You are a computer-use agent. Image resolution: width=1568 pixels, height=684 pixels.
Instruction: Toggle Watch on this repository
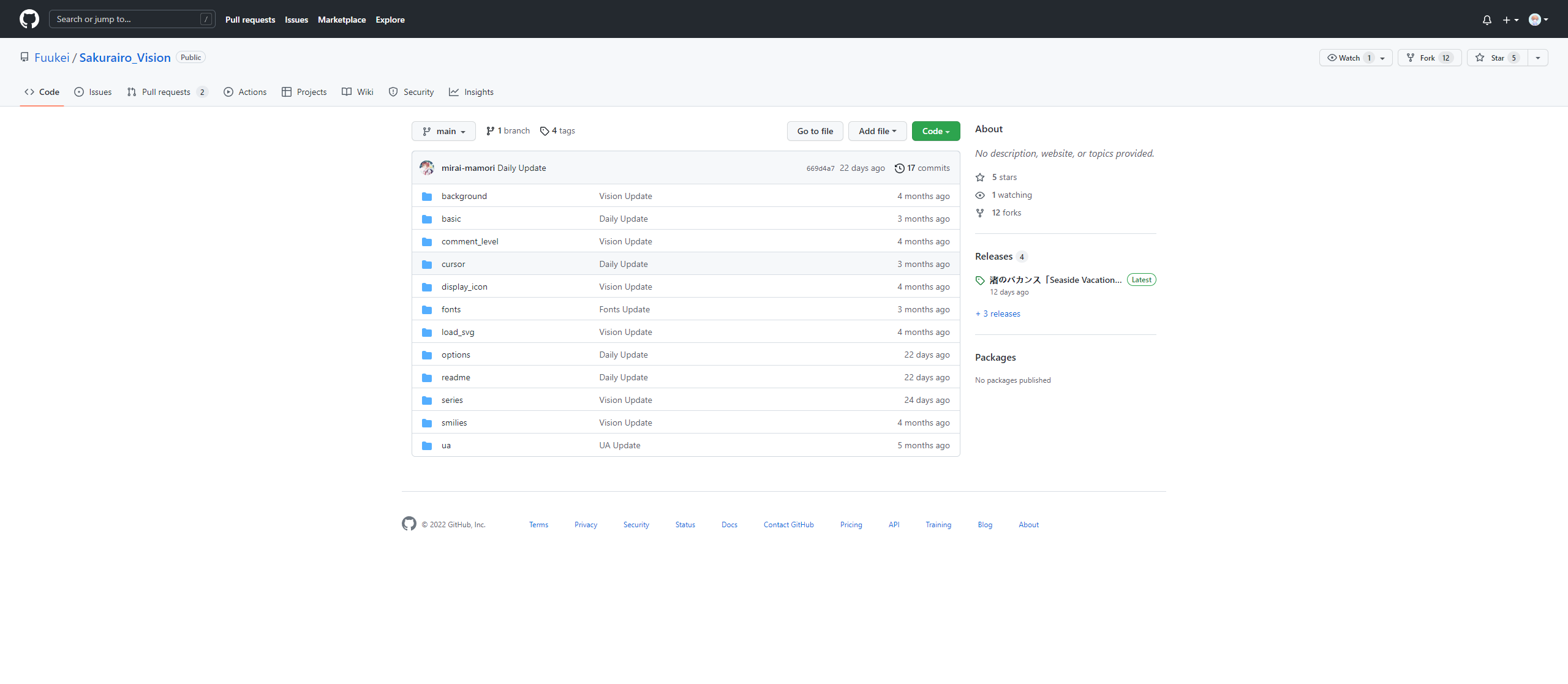tap(1349, 58)
